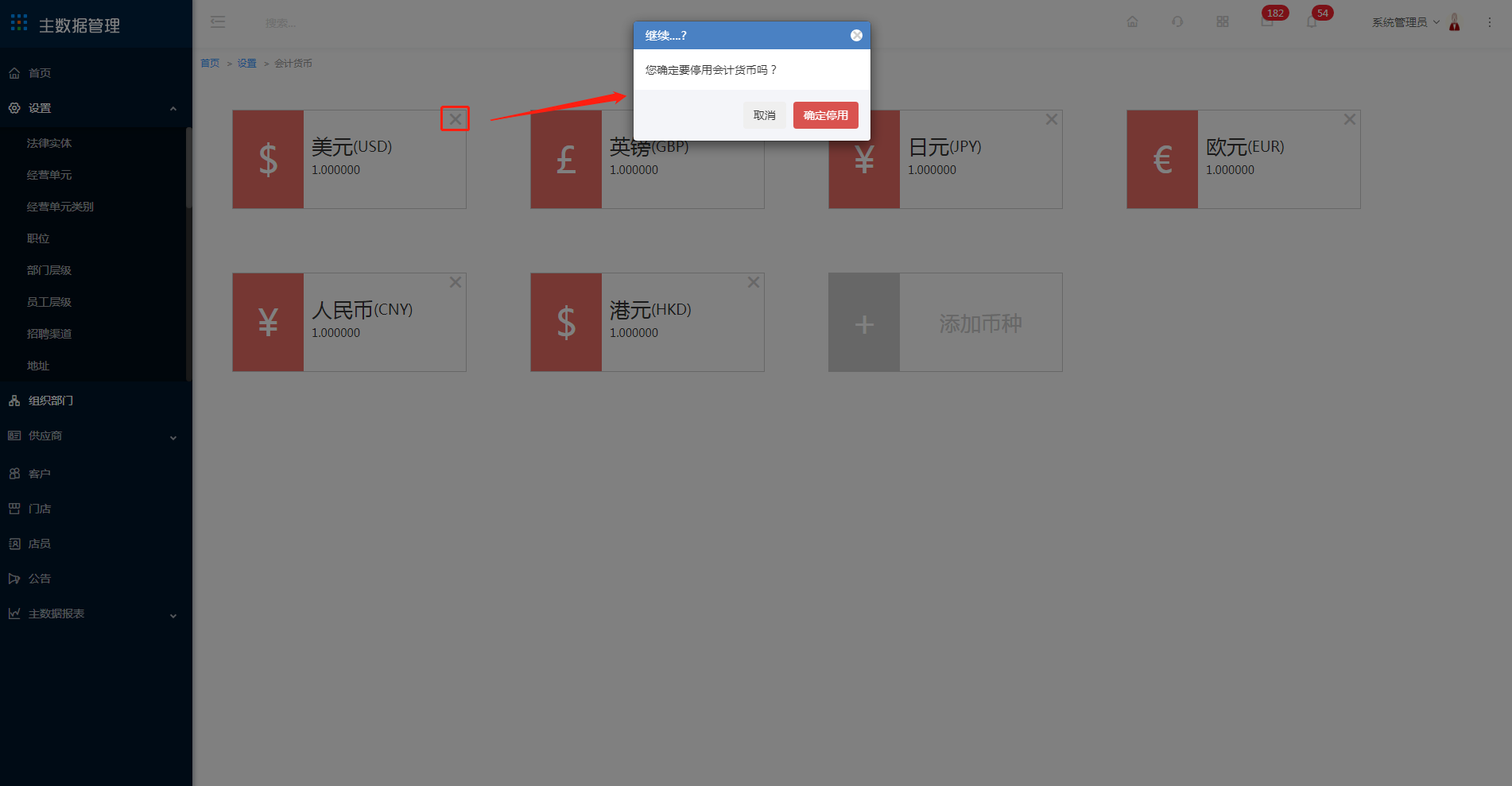Click the 1.000000 rate under 英镑(GBP)
1512x786 pixels.
pyautogui.click(x=634, y=170)
